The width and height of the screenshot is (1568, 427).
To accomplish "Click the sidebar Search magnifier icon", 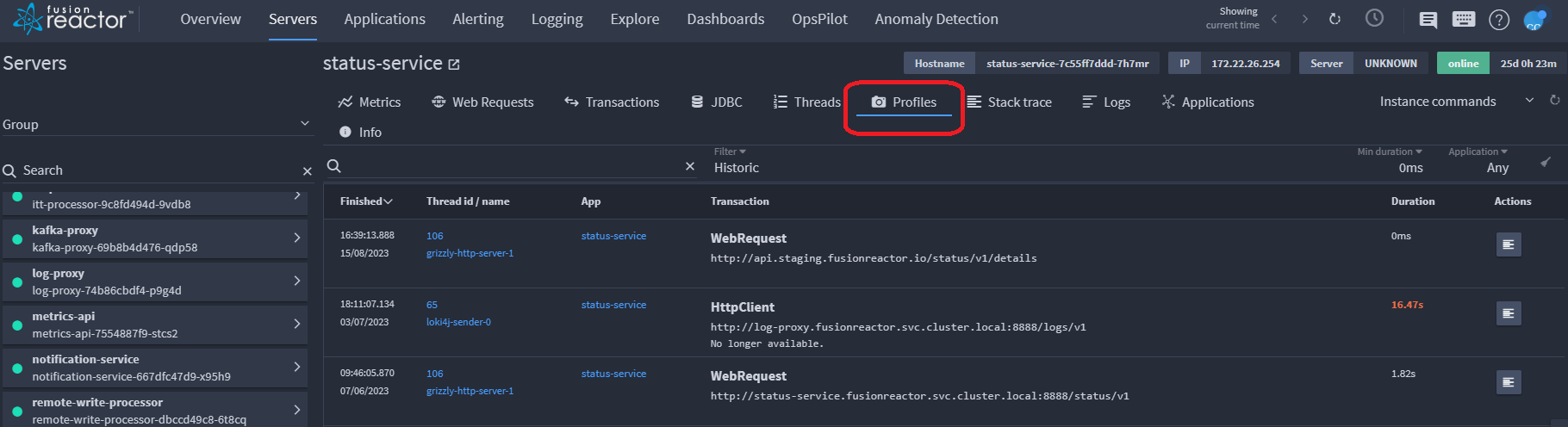I will [9, 170].
